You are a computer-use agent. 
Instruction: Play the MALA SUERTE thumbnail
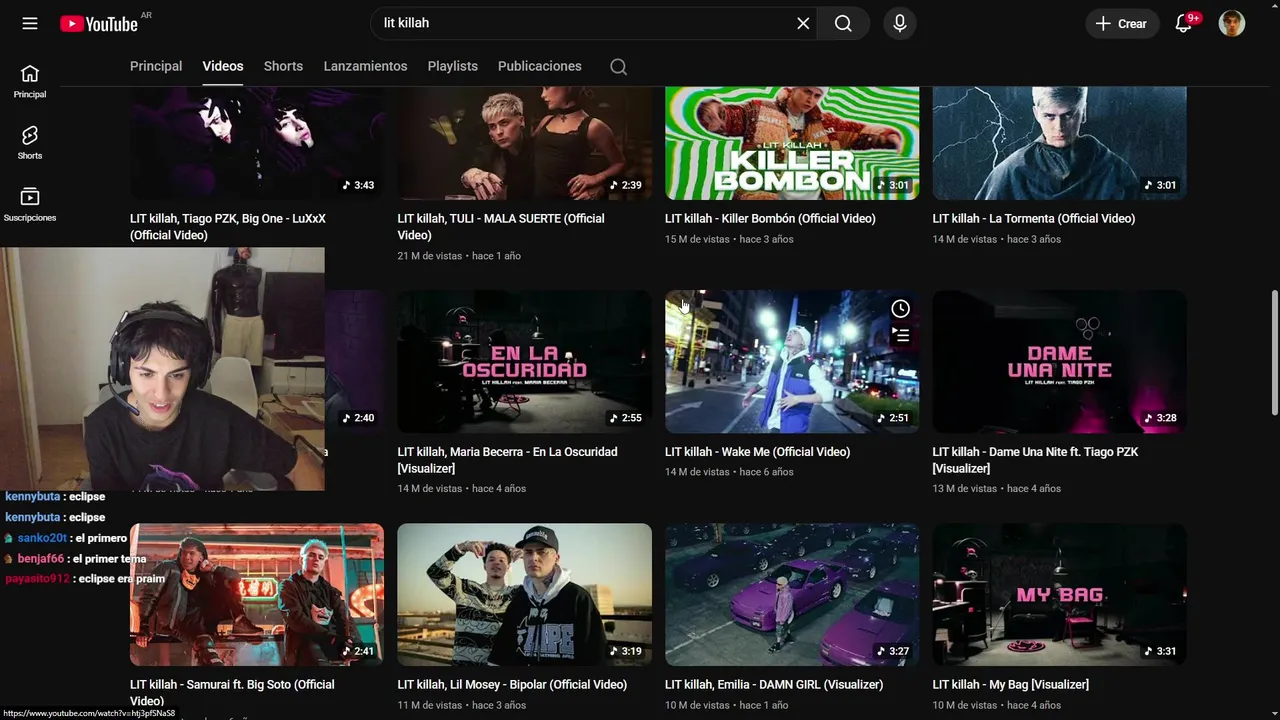coord(524,143)
